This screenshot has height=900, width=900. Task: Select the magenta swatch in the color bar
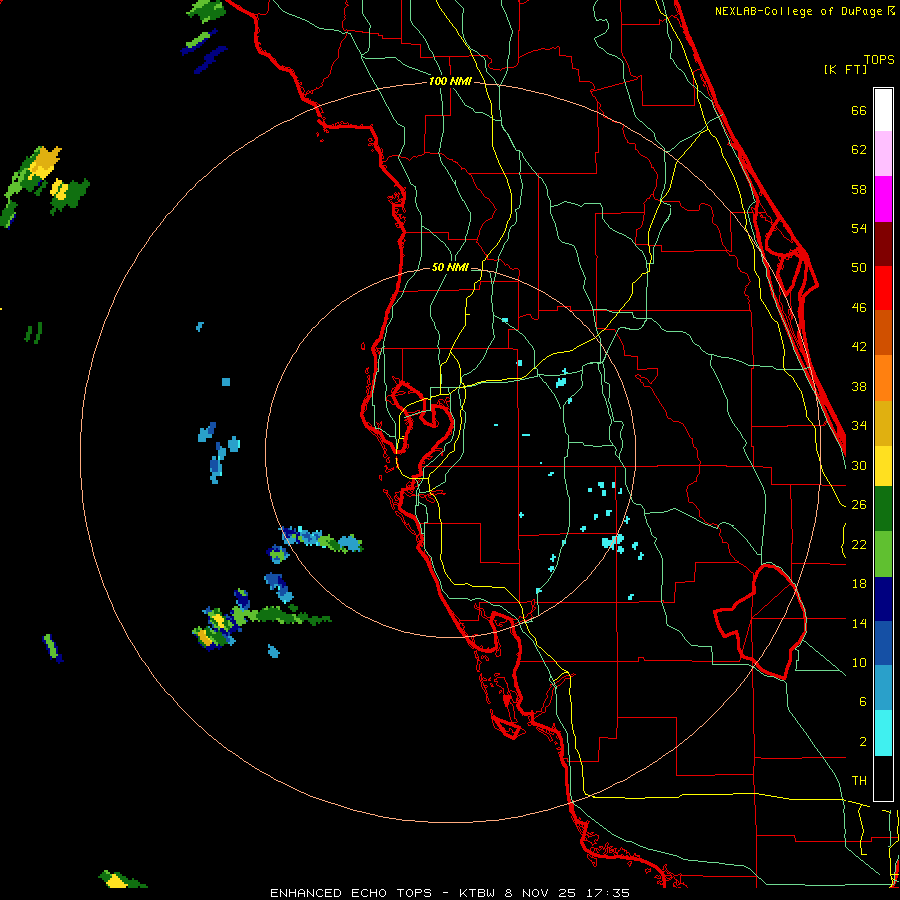pyautogui.click(x=883, y=199)
